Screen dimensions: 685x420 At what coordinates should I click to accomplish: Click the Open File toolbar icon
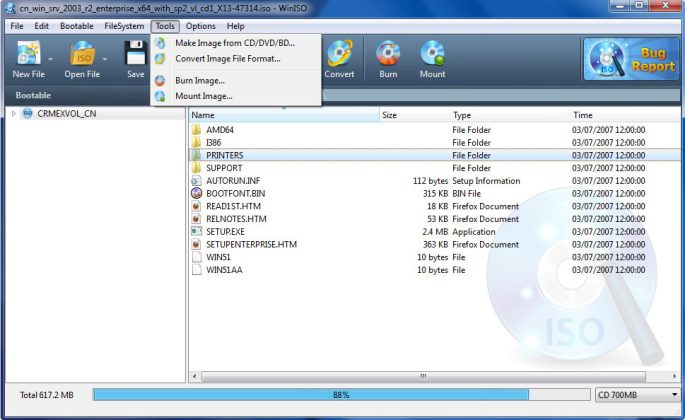click(x=83, y=53)
